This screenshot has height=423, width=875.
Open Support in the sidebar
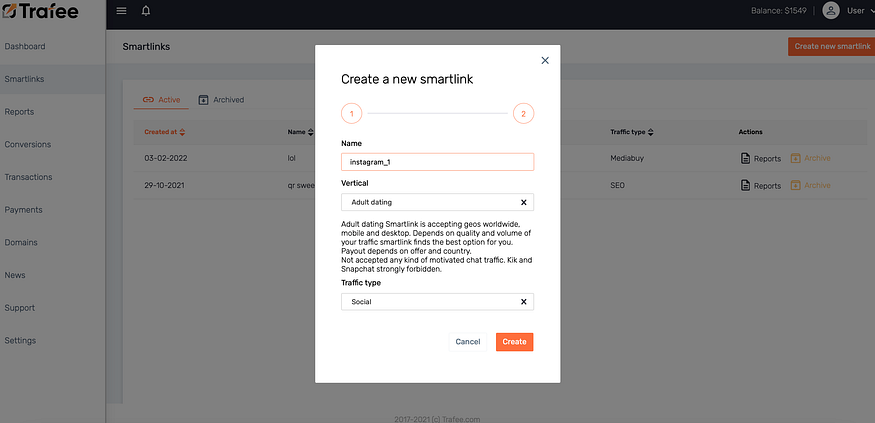click(x=20, y=308)
